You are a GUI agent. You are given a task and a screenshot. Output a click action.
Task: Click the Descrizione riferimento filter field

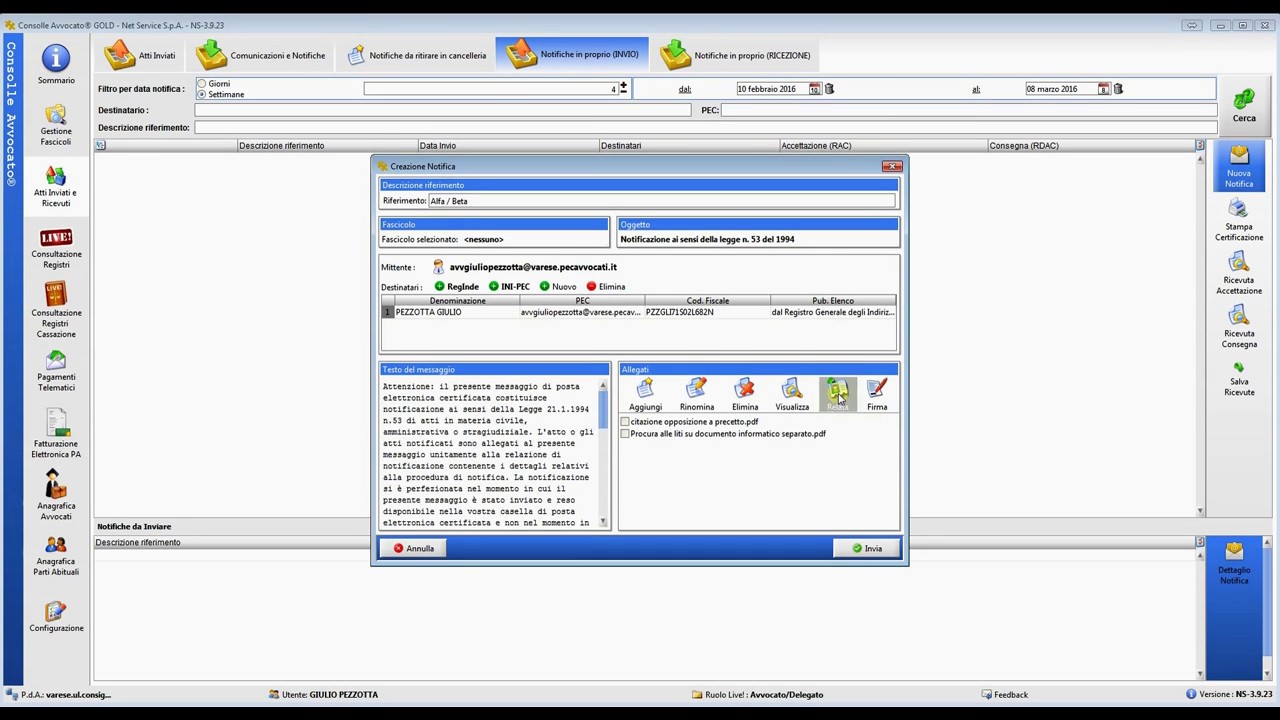(x=705, y=128)
